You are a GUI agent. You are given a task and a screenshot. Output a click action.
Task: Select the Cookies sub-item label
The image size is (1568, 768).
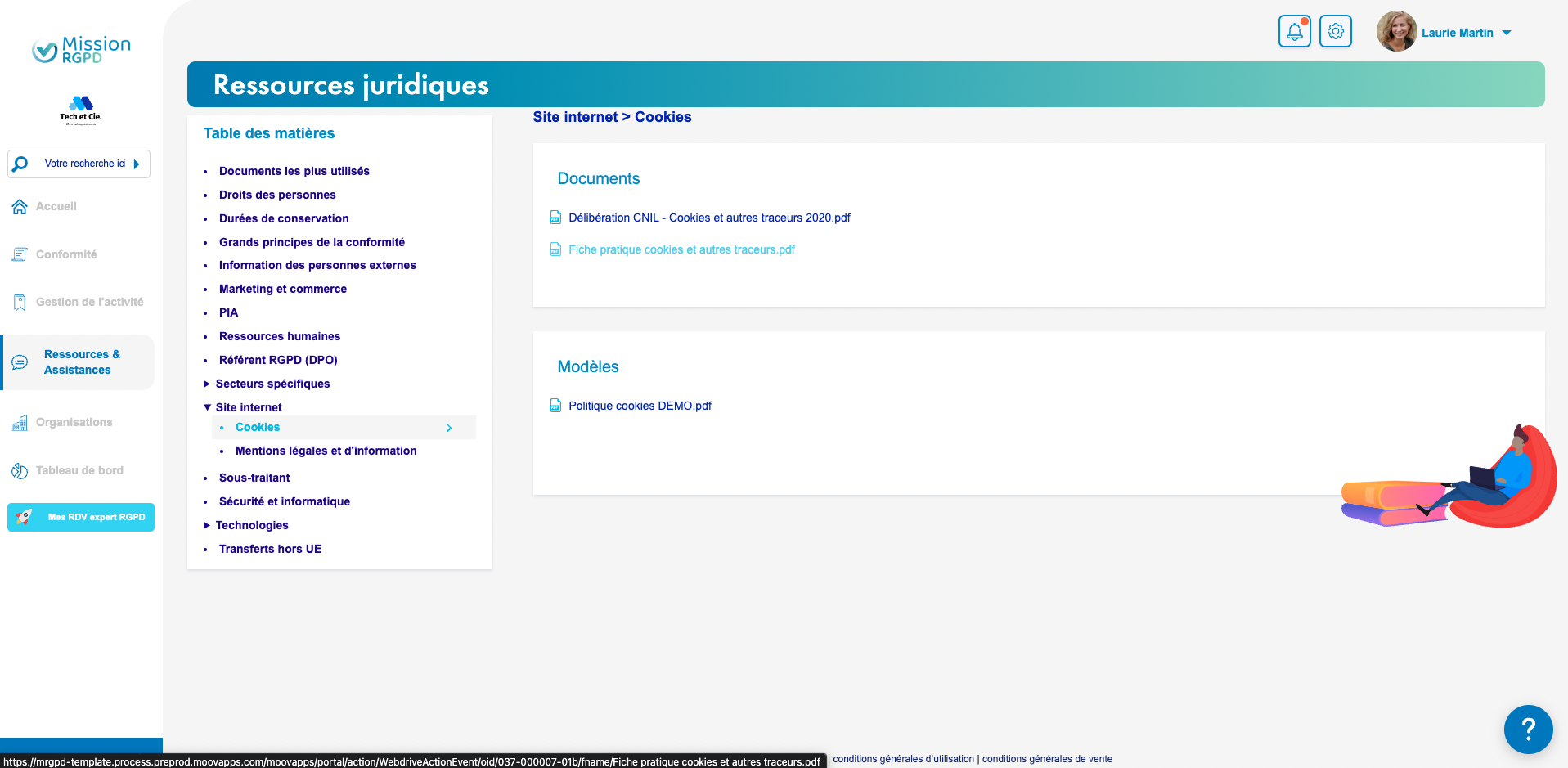point(258,427)
